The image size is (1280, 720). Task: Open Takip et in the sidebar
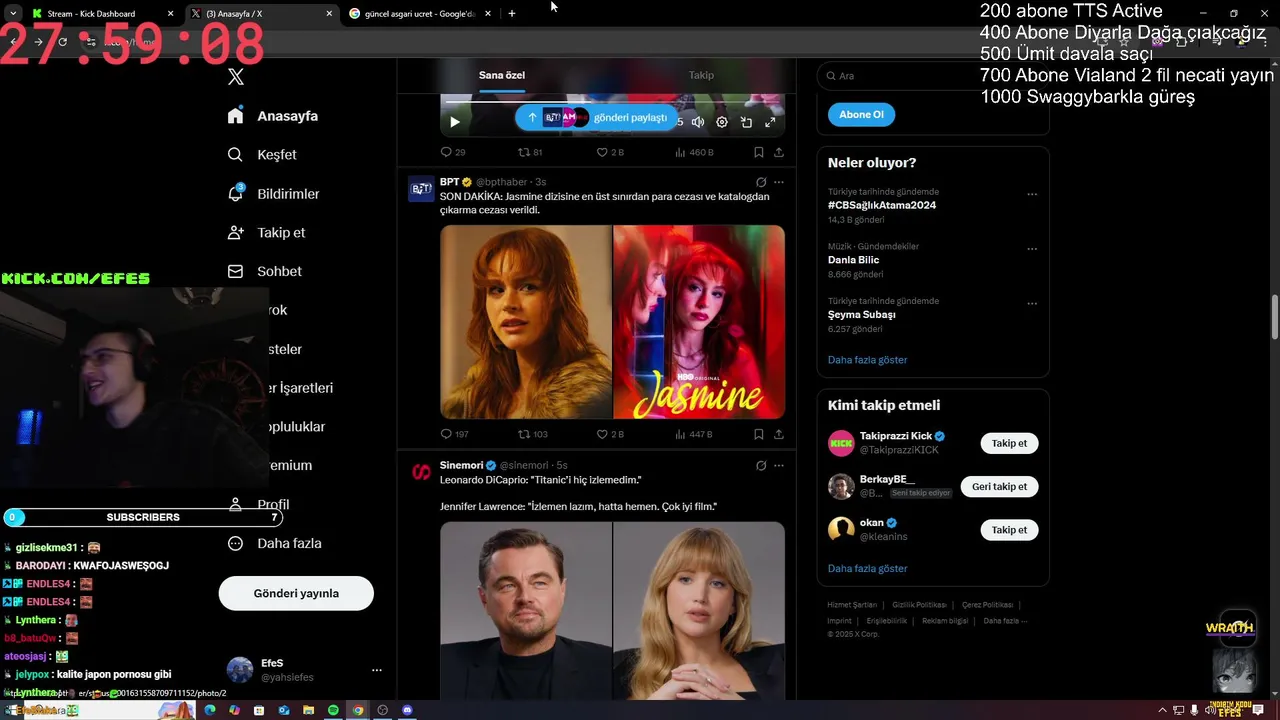(266, 233)
